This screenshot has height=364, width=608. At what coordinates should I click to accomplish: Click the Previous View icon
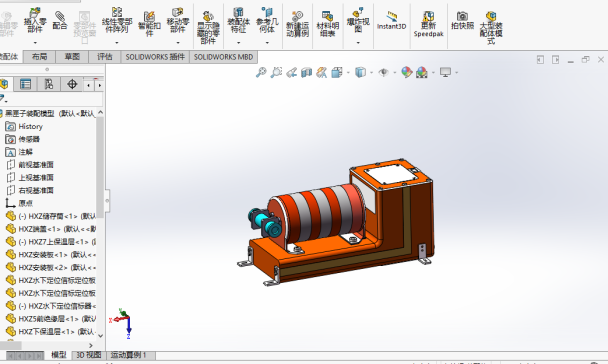click(292, 72)
